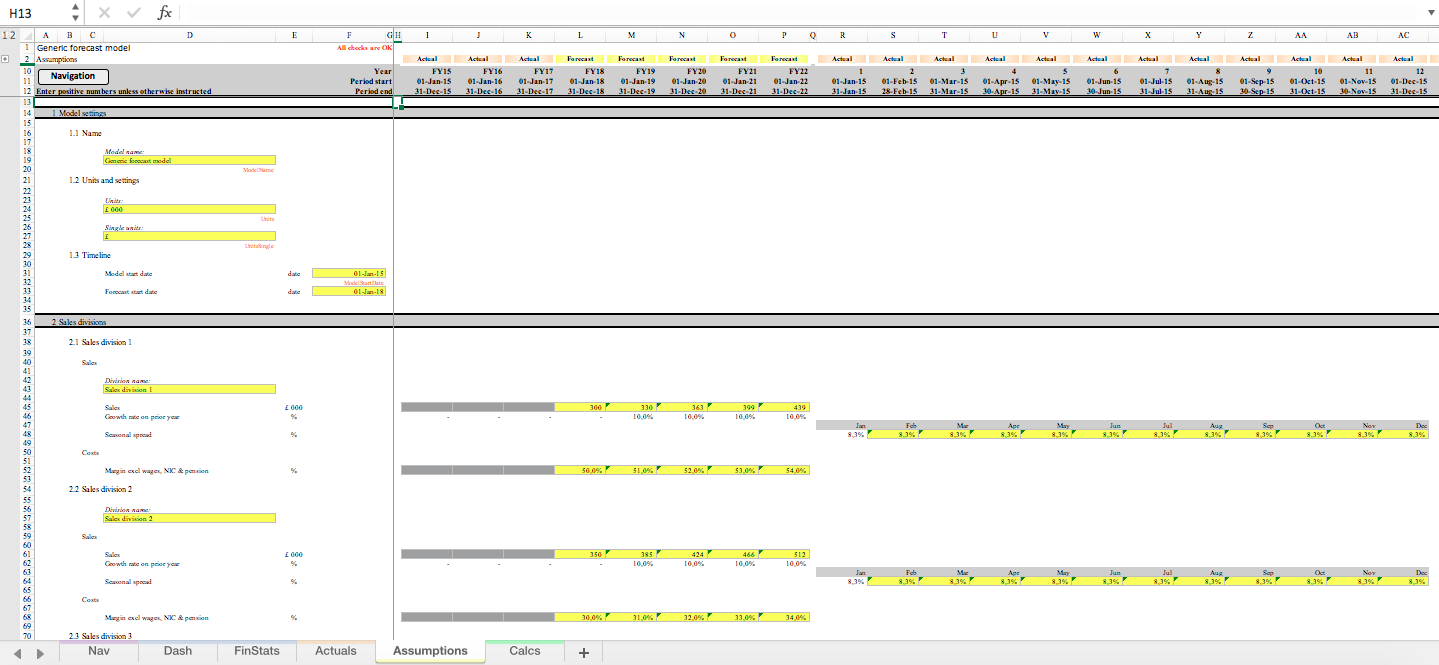
Task: Add a new sheet with the plus icon
Action: 583,651
